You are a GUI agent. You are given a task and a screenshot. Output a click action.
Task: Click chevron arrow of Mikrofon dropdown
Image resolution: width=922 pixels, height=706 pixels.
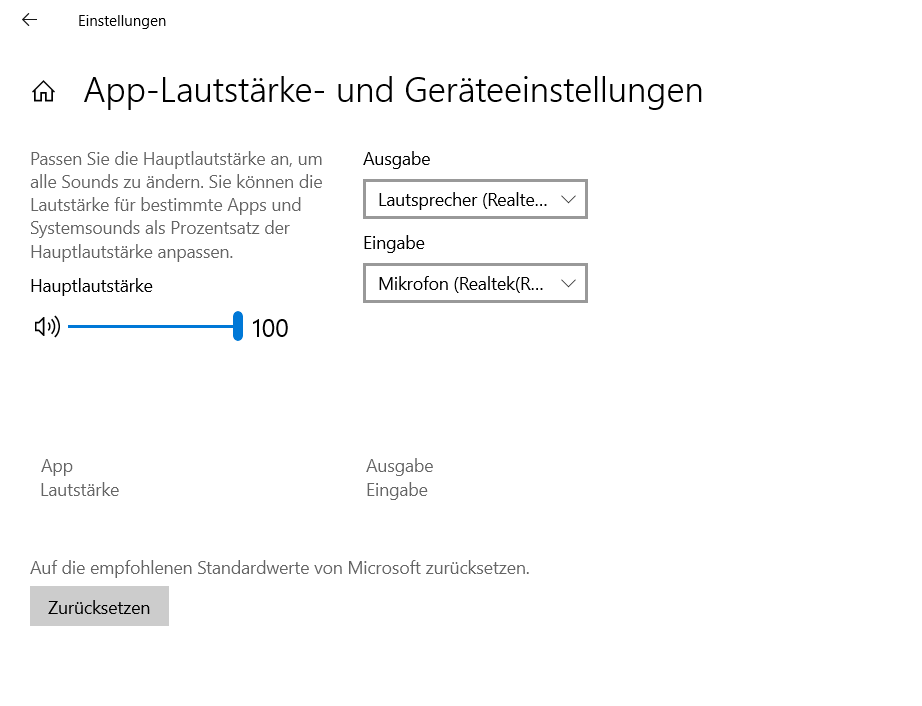coord(568,284)
